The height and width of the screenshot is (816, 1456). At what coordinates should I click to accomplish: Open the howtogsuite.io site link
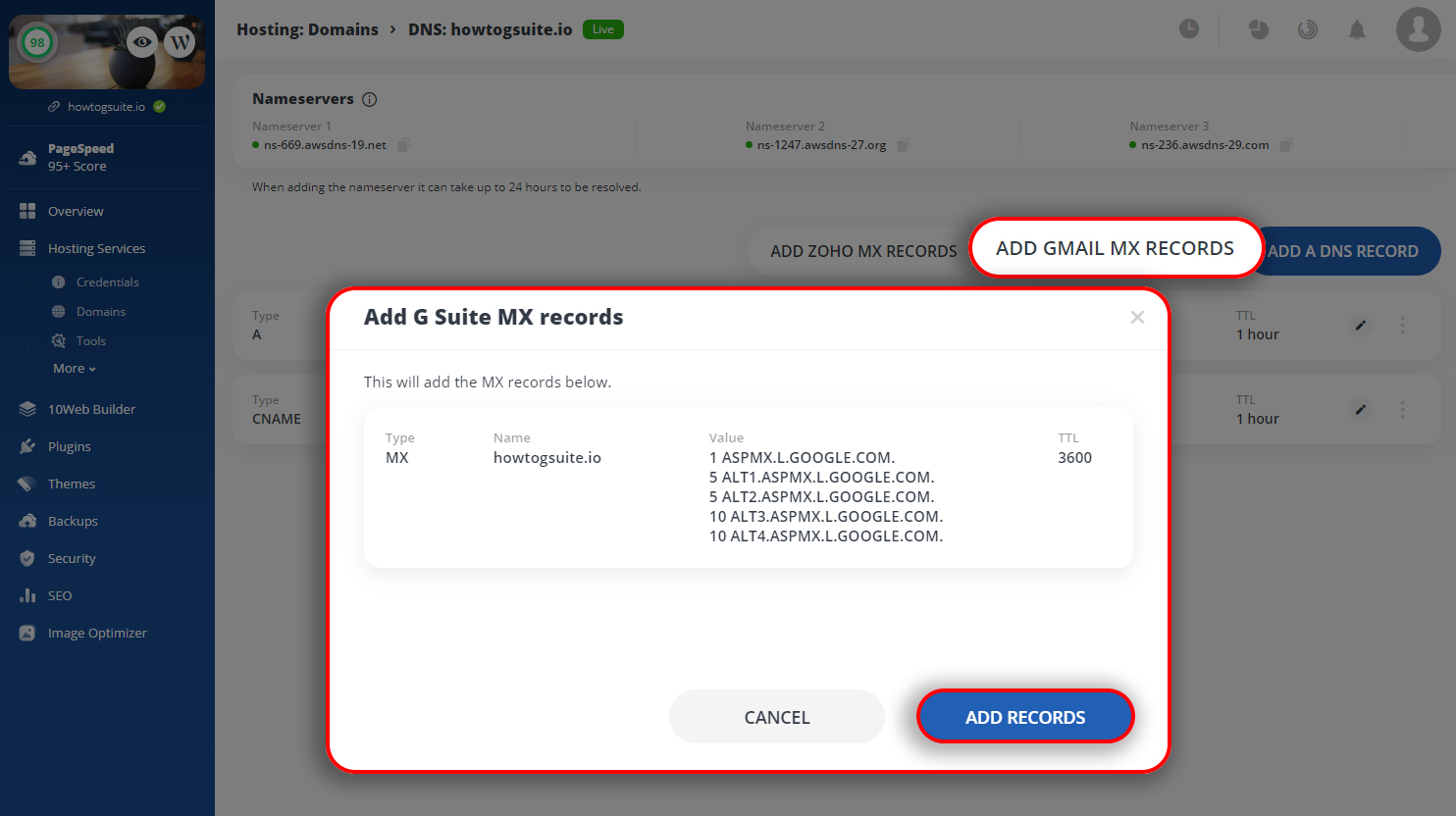(x=106, y=106)
